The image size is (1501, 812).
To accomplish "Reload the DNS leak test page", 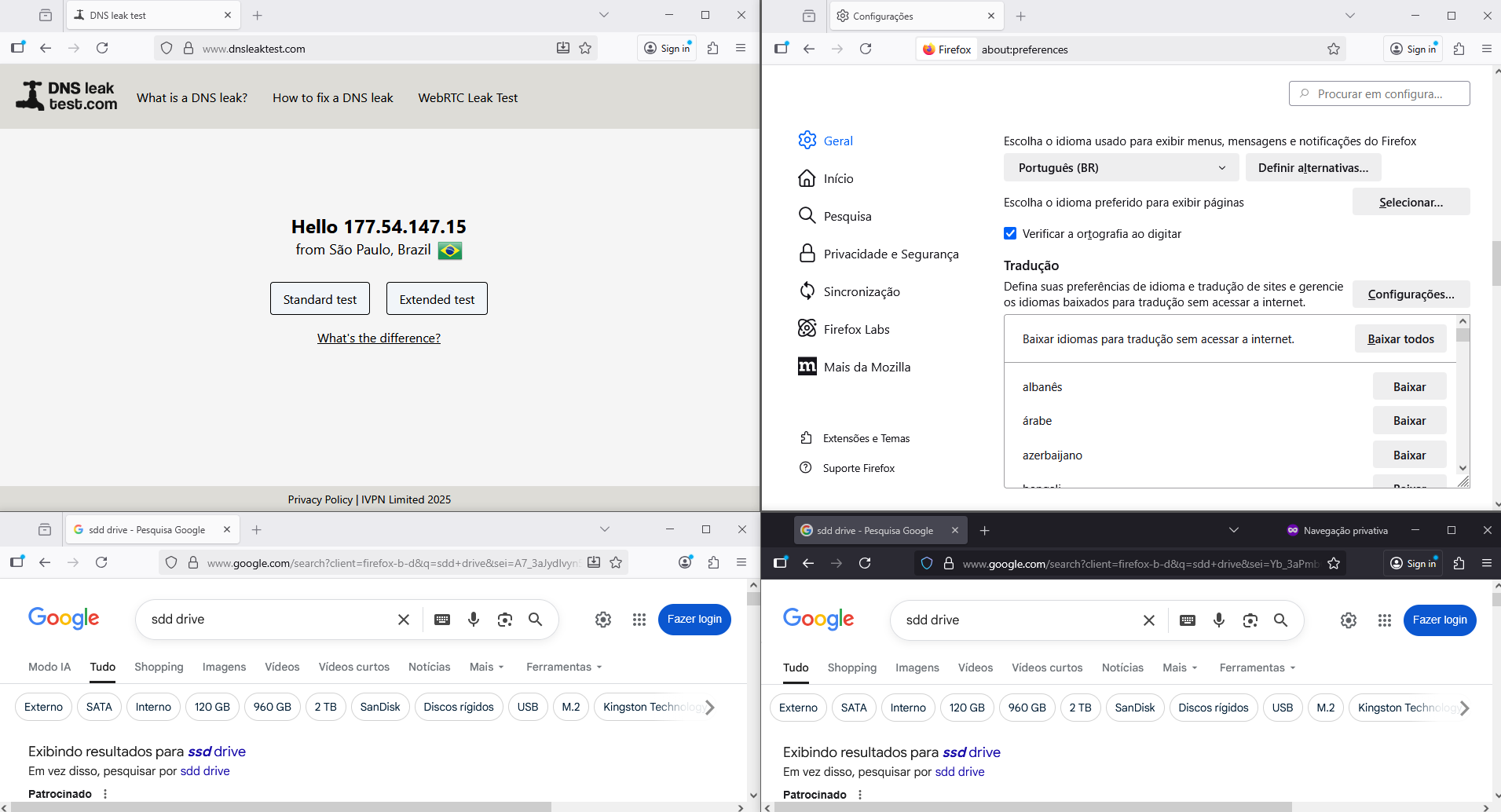I will [x=102, y=48].
